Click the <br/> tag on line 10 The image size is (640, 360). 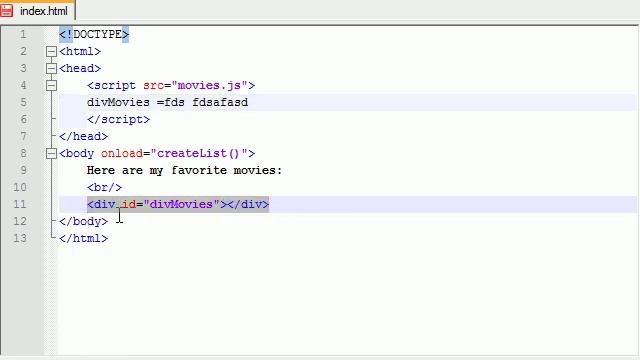[x=104, y=187]
